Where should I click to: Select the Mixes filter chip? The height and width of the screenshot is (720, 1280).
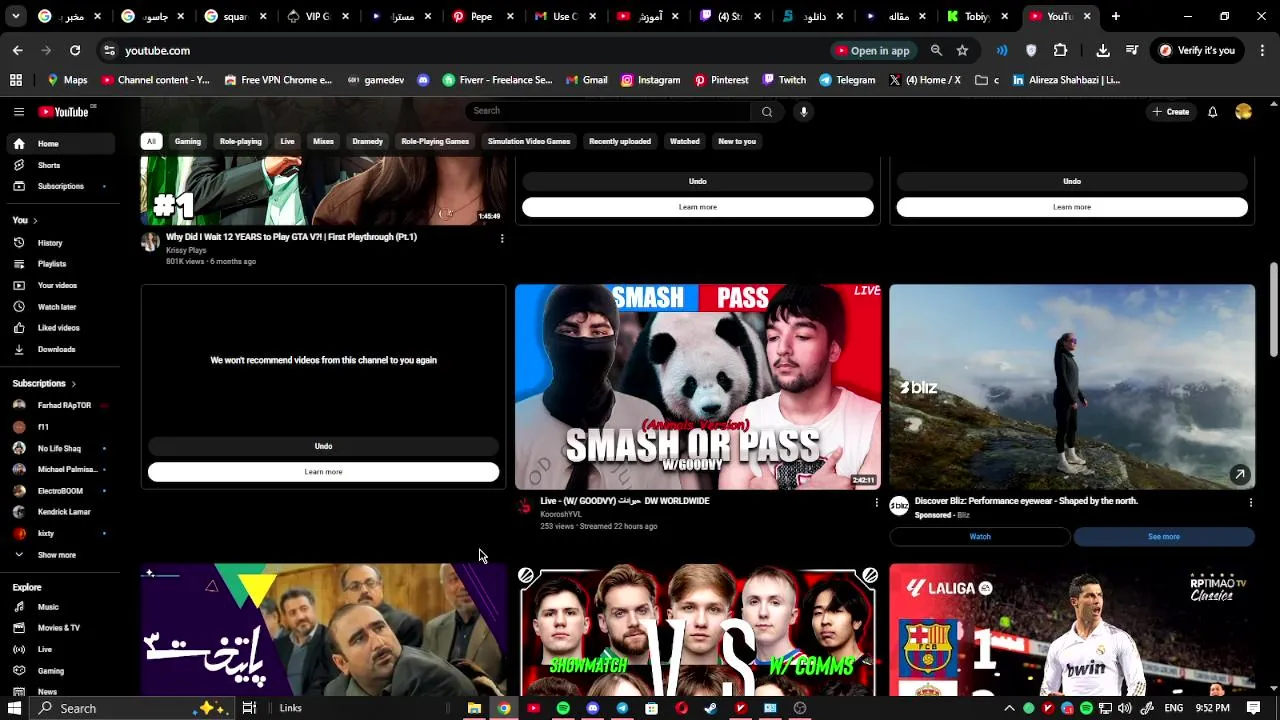click(323, 141)
